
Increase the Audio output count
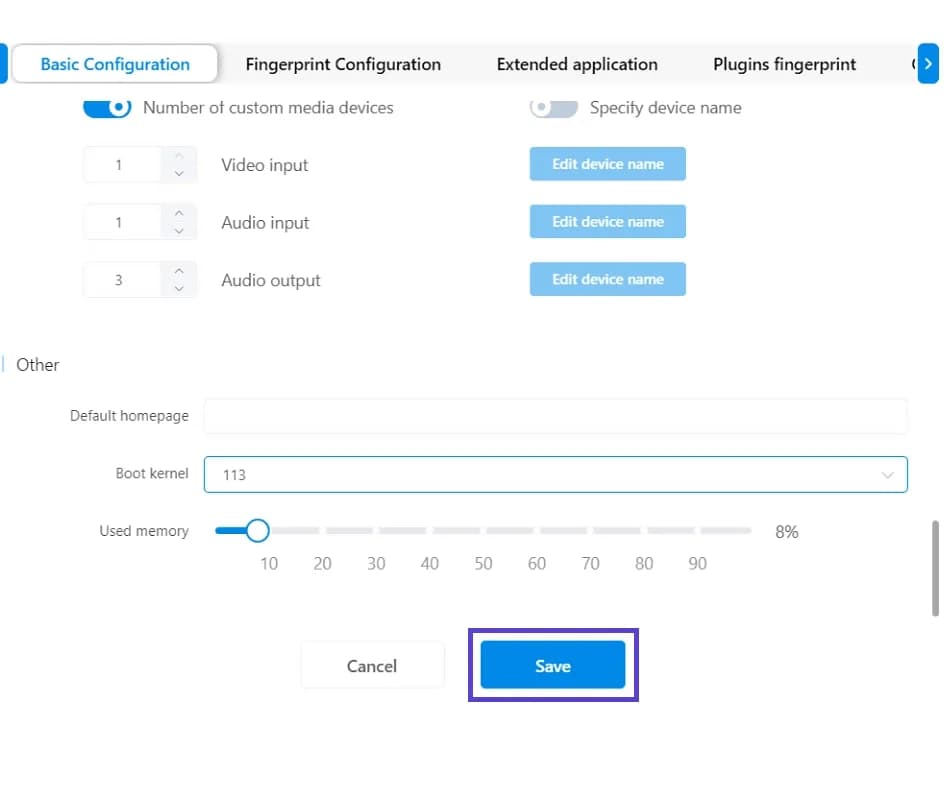[178, 270]
